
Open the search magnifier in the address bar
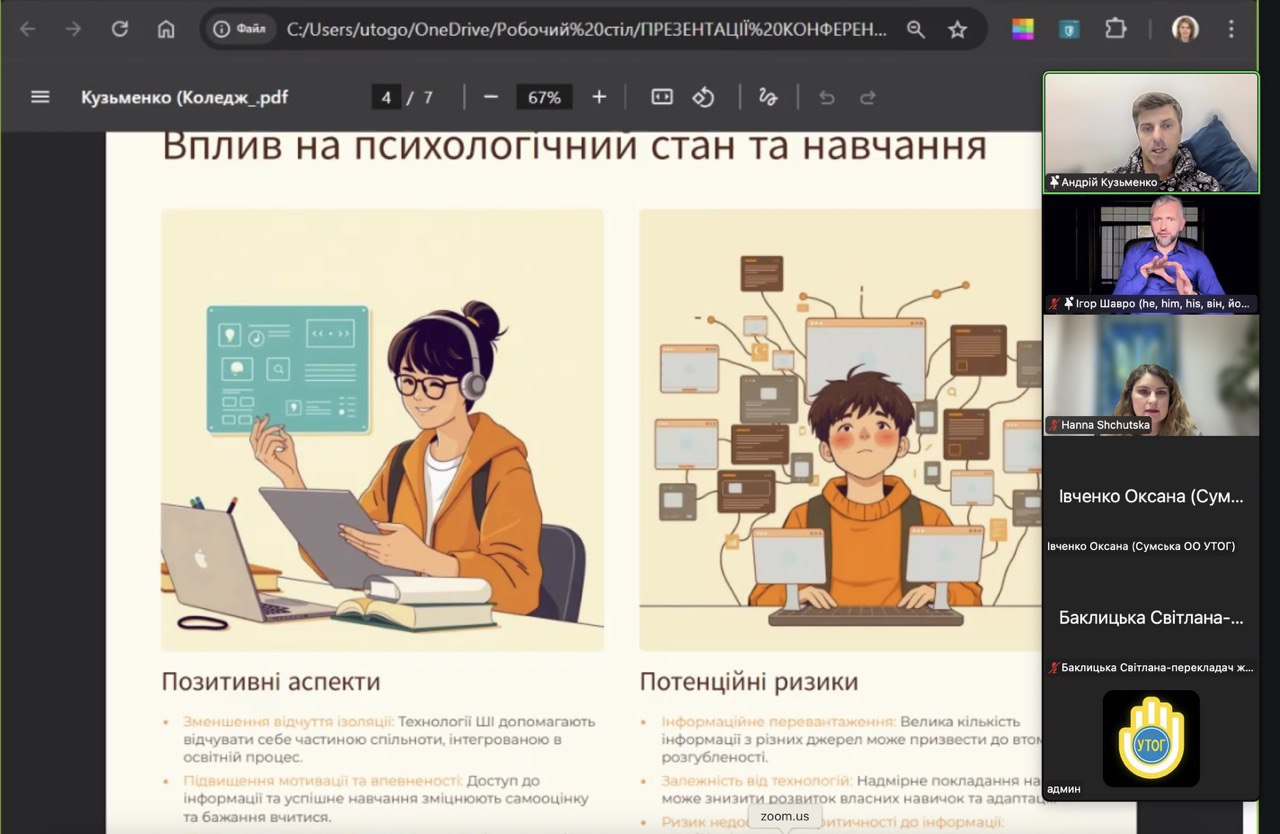915,29
